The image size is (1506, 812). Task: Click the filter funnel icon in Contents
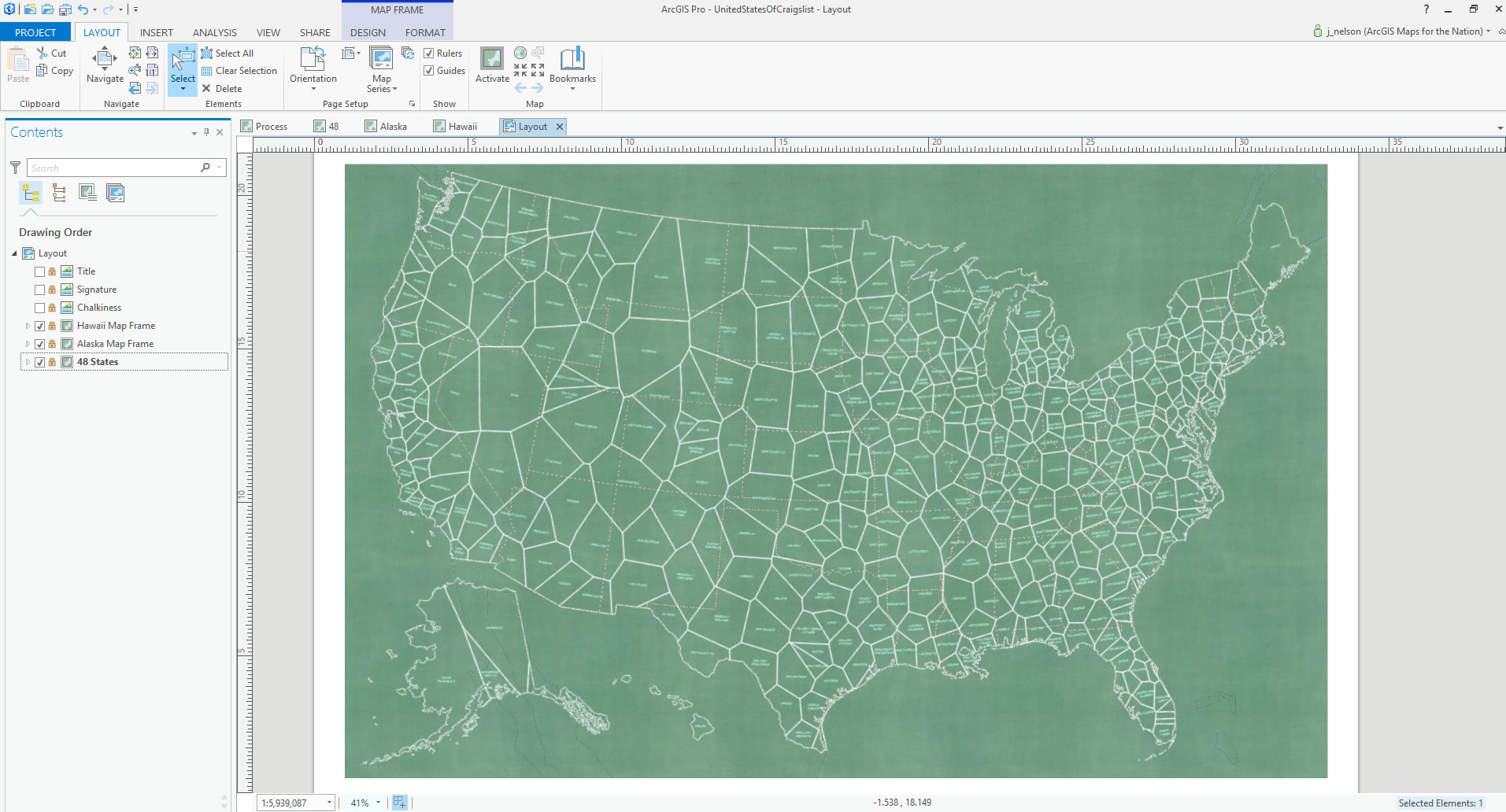(x=15, y=168)
